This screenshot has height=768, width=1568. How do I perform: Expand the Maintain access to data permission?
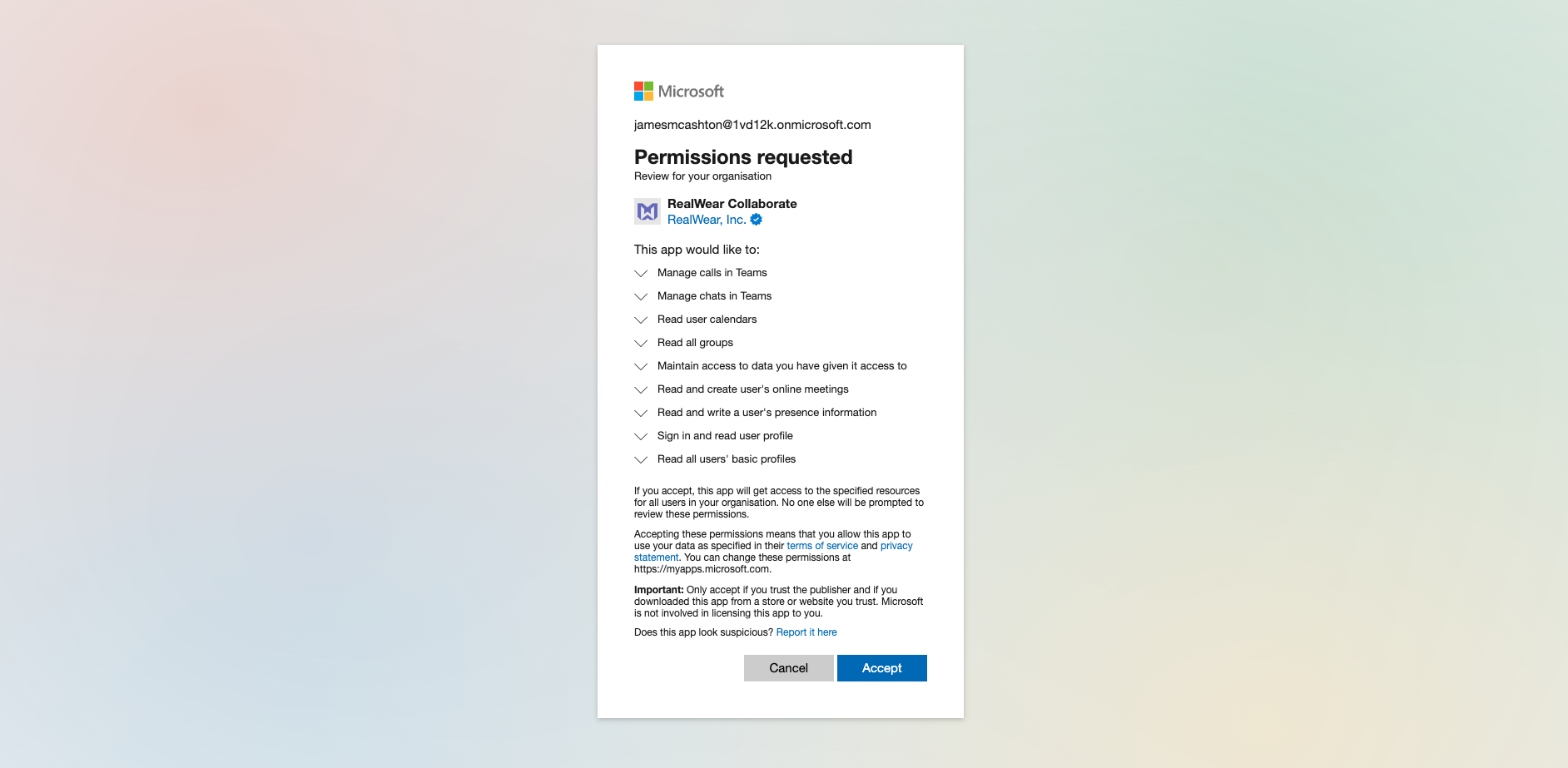pos(641,366)
